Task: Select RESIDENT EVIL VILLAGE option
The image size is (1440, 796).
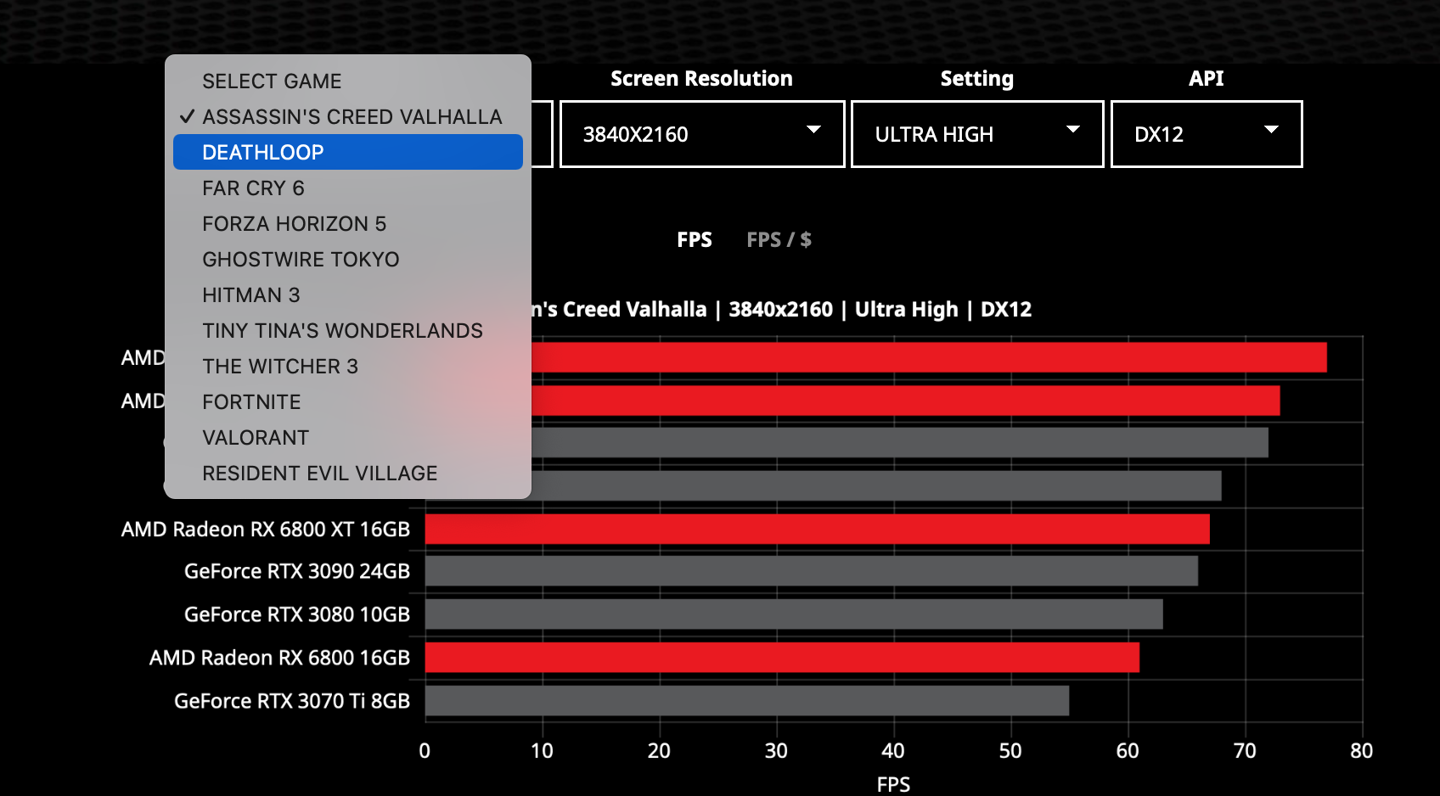Action: point(347,473)
